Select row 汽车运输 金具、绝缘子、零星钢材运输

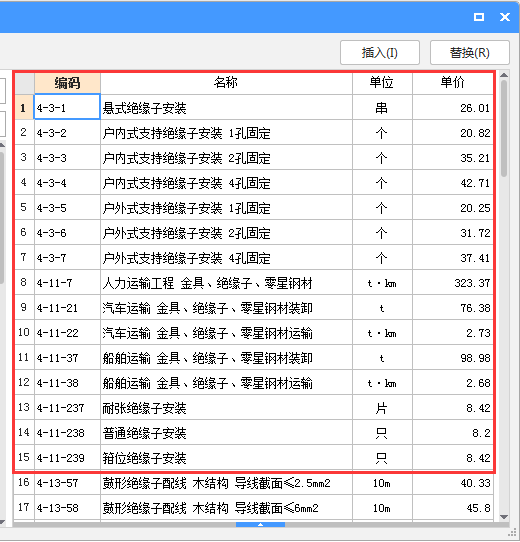click(254, 333)
